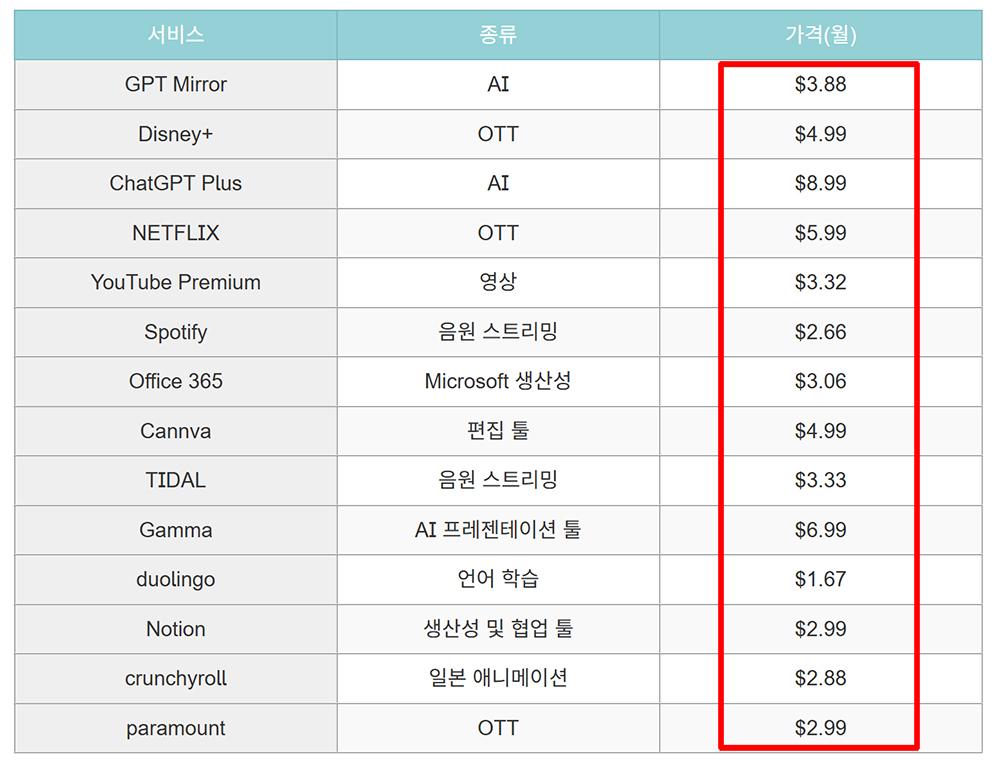The width and height of the screenshot is (1000, 767).
Task: Select the Office 365 service cell
Action: [176, 381]
